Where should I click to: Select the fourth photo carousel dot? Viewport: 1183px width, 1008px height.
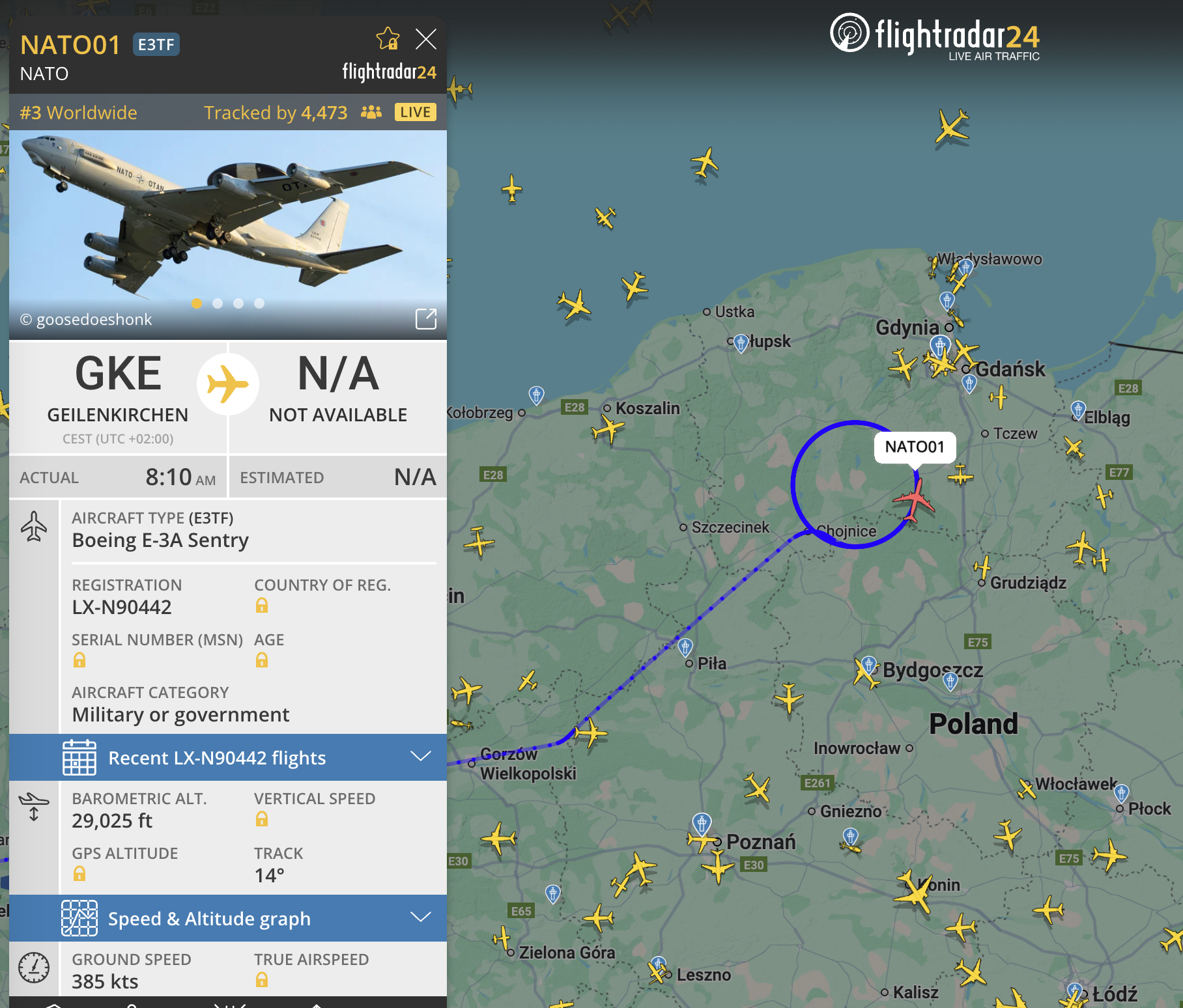tap(259, 303)
